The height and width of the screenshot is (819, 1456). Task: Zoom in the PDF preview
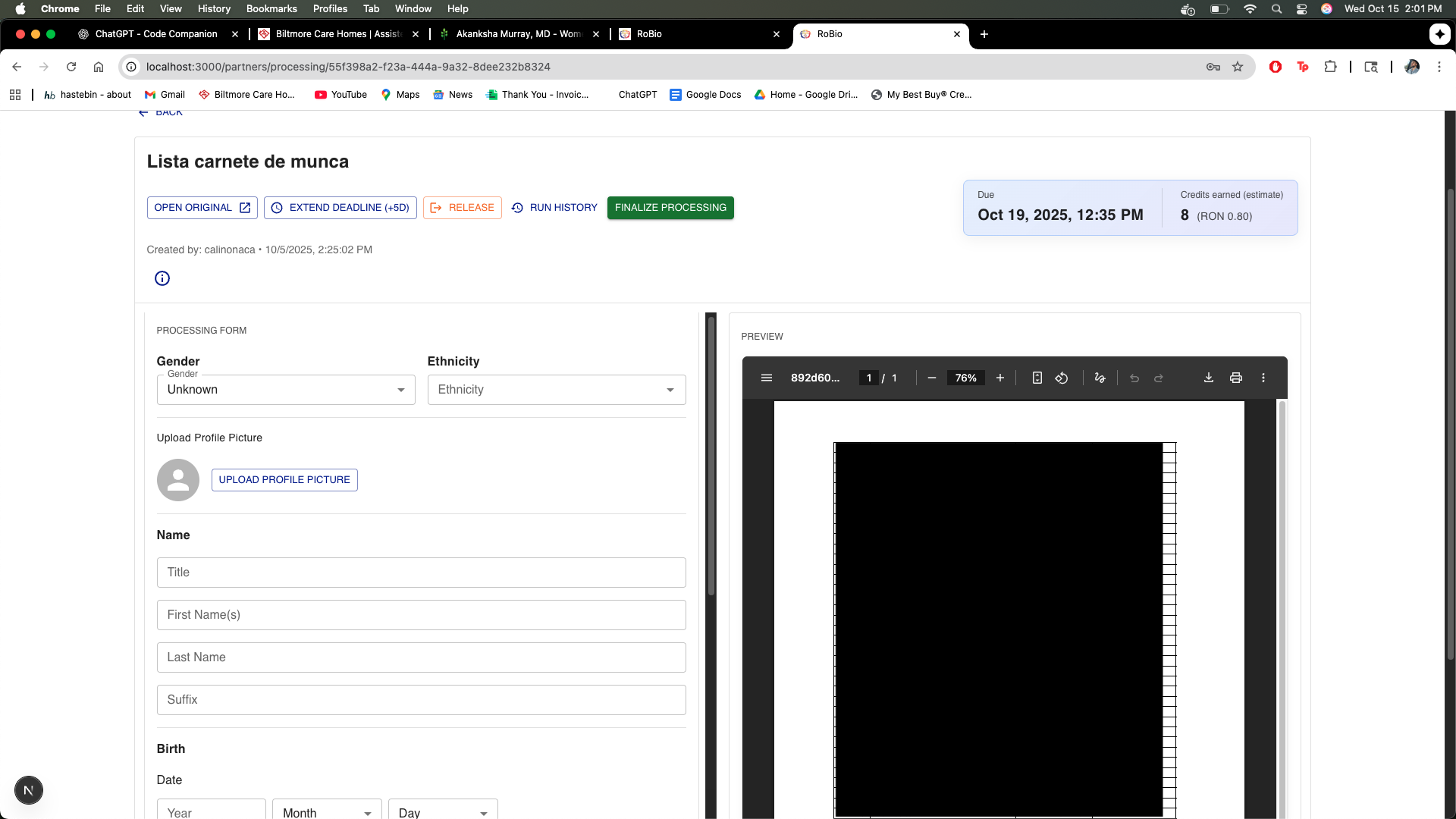tap(999, 378)
